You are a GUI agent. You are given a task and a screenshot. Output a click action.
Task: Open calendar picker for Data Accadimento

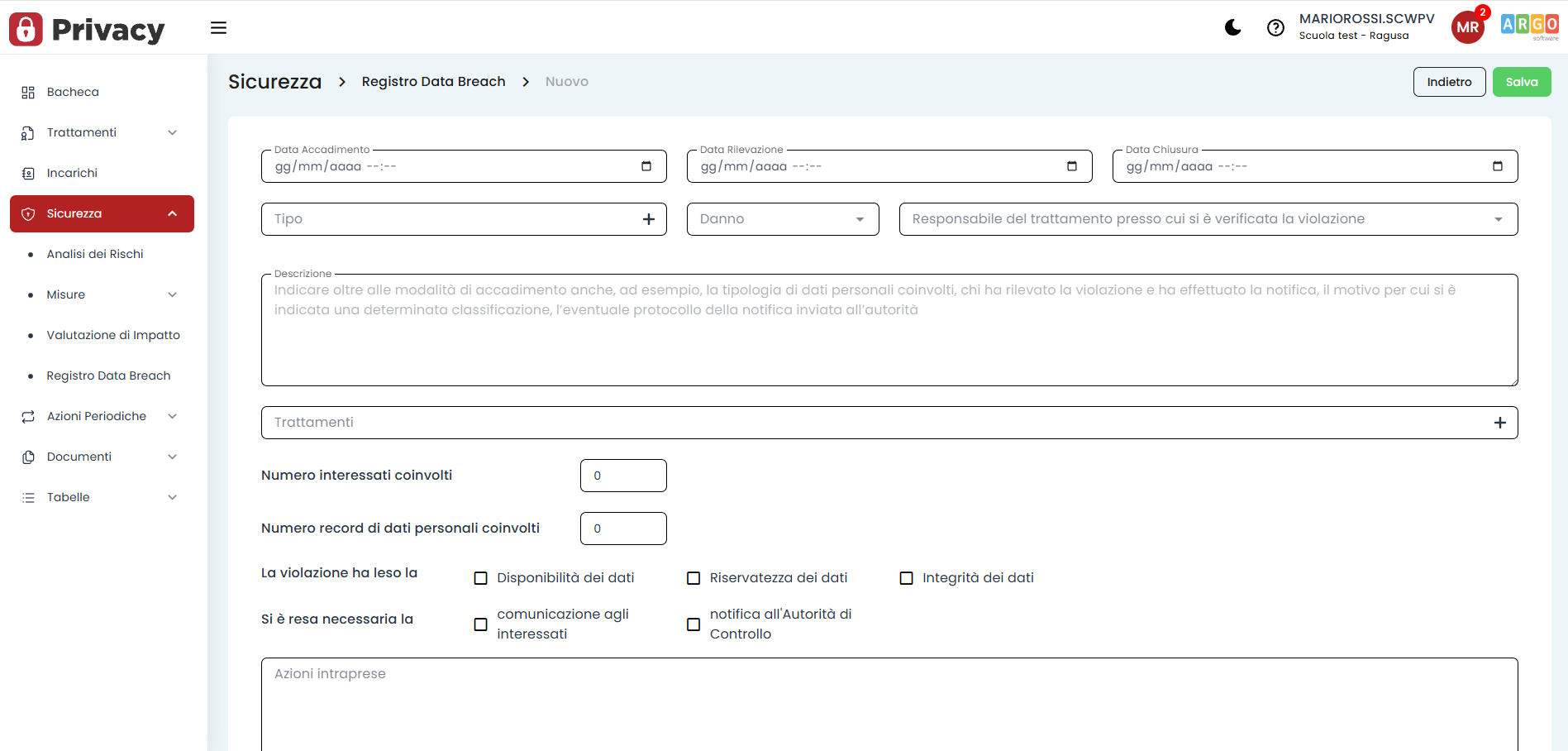pos(646,166)
